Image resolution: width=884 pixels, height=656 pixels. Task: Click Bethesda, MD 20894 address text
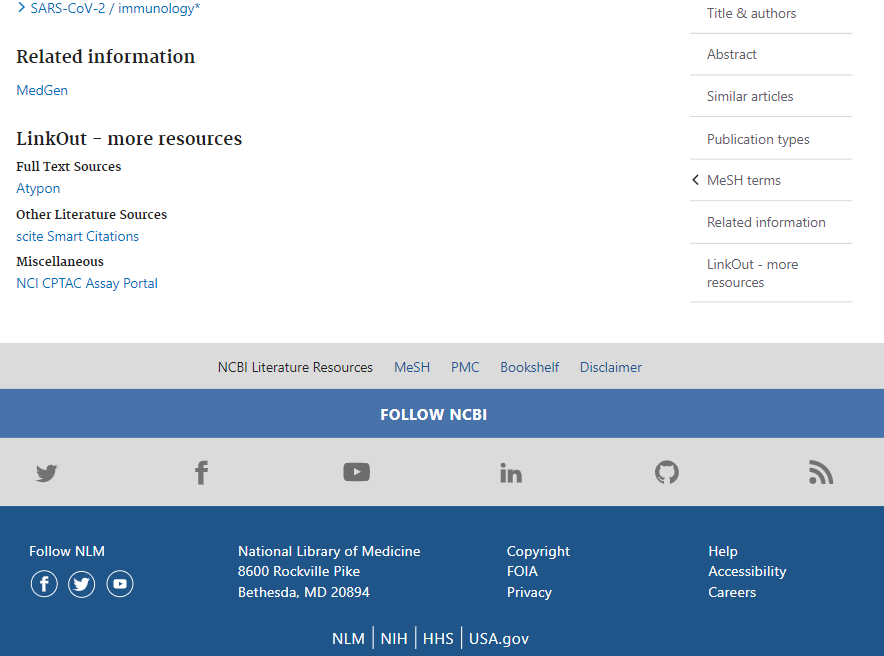point(304,592)
